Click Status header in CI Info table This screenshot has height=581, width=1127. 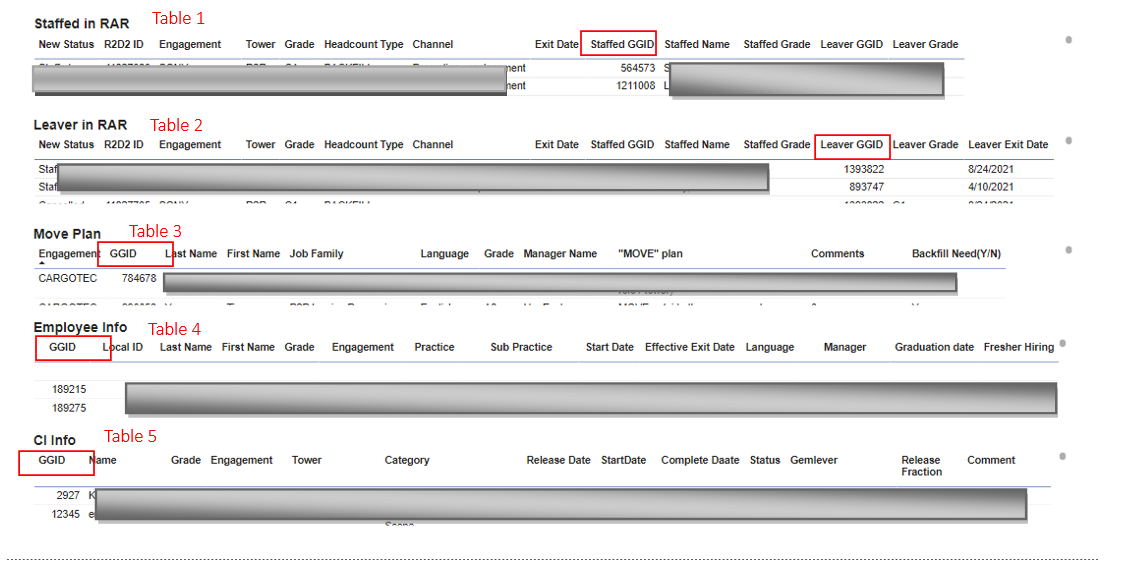coord(765,460)
